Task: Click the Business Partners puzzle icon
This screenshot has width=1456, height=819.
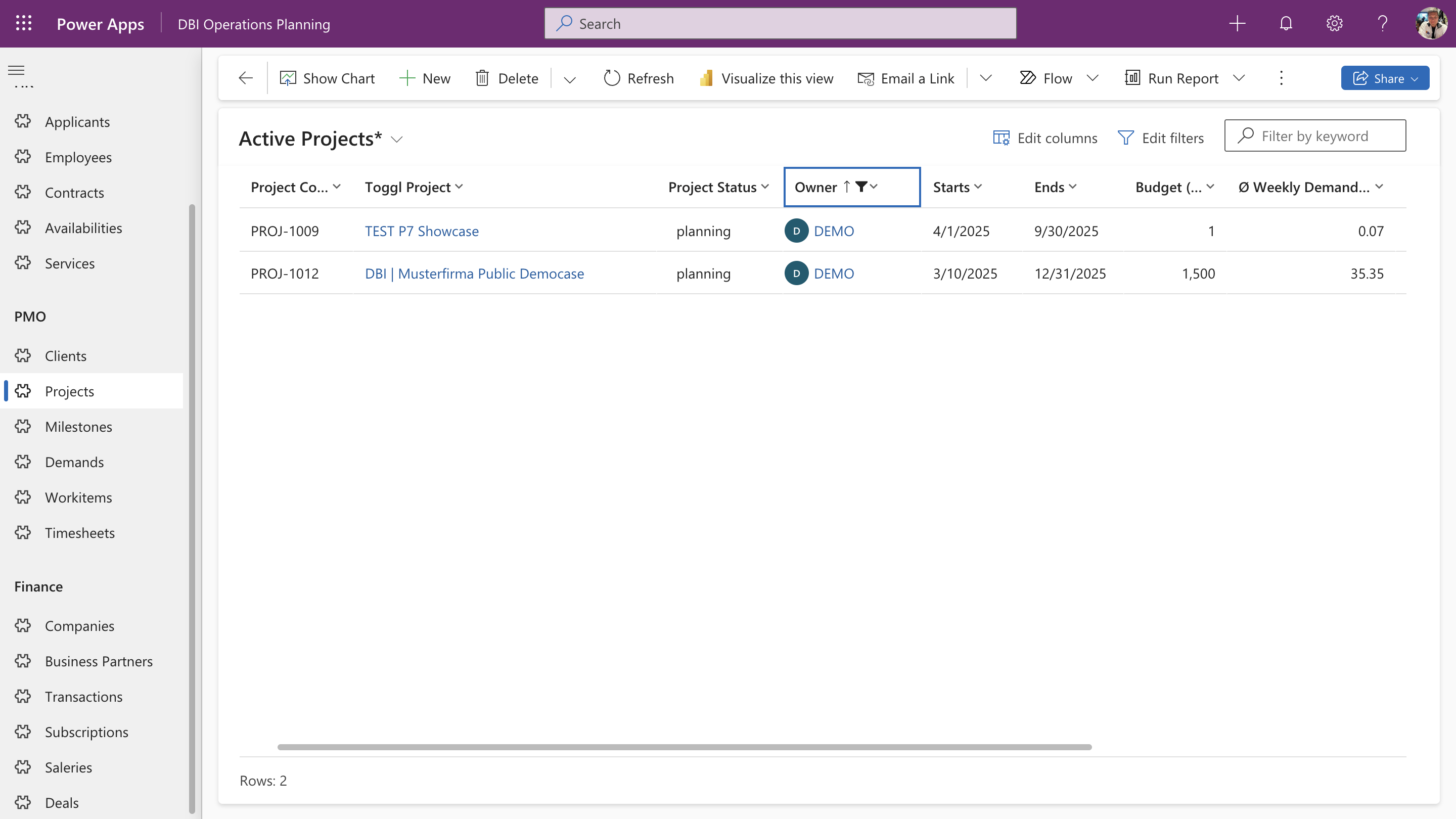Action: tap(23, 661)
